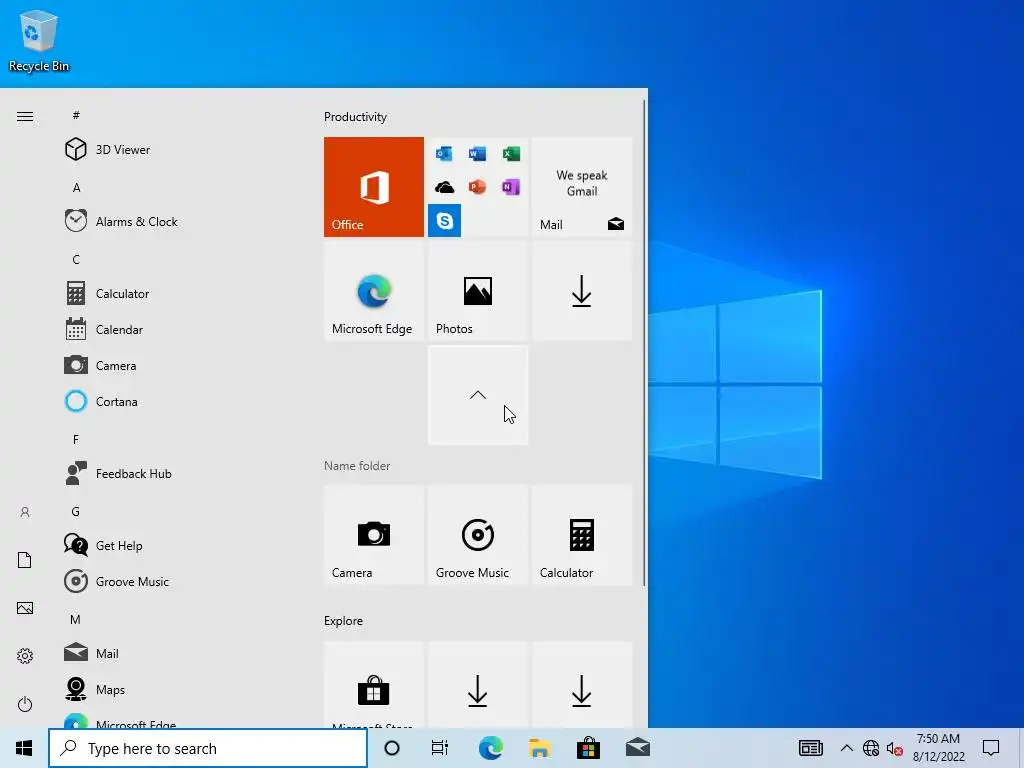The image size is (1024, 768).
Task: Open Power options in Start sidebar
Action: click(25, 704)
